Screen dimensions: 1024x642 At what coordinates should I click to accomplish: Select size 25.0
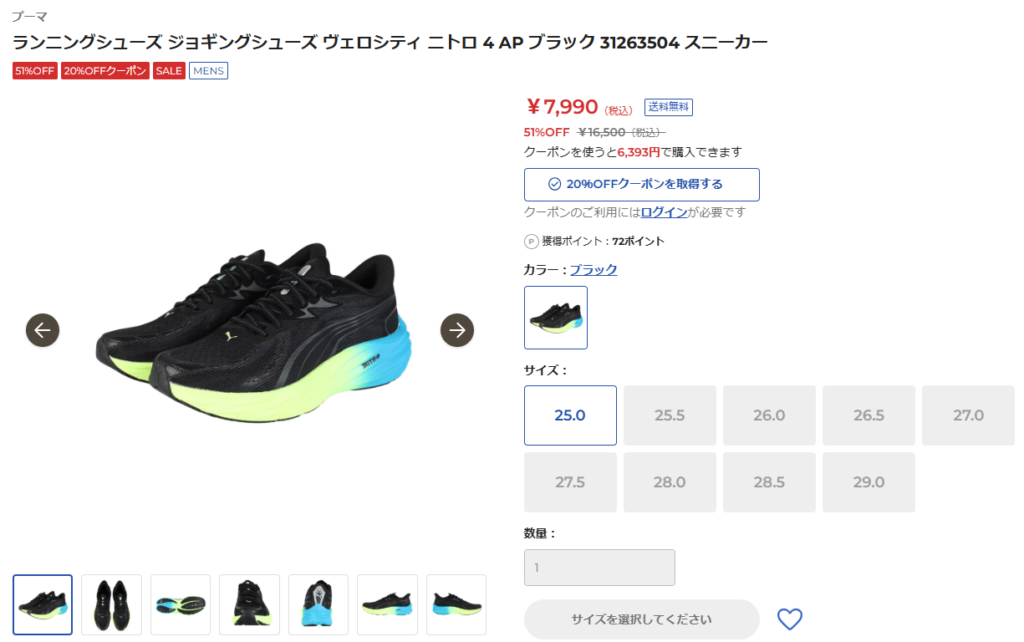(570, 415)
